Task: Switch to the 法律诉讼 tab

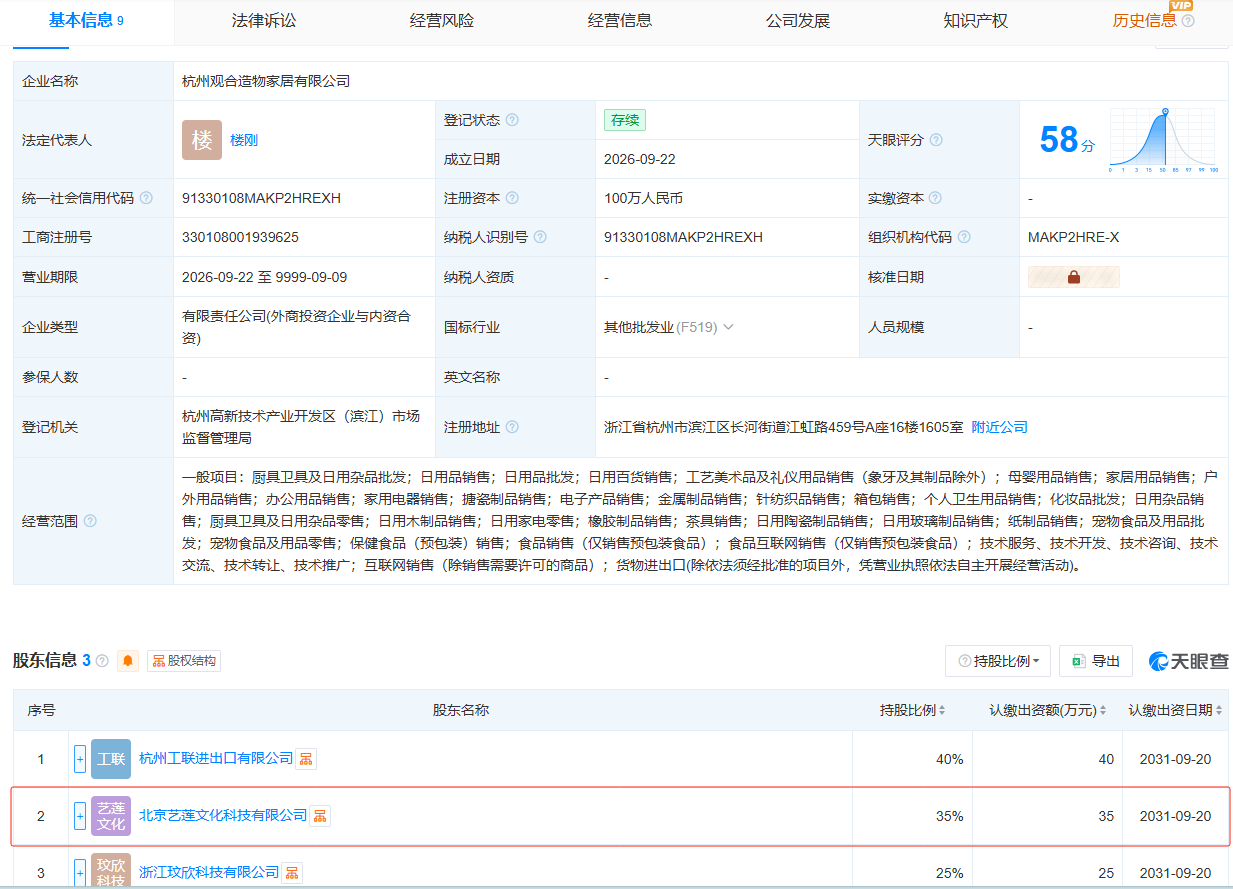Action: click(x=264, y=21)
